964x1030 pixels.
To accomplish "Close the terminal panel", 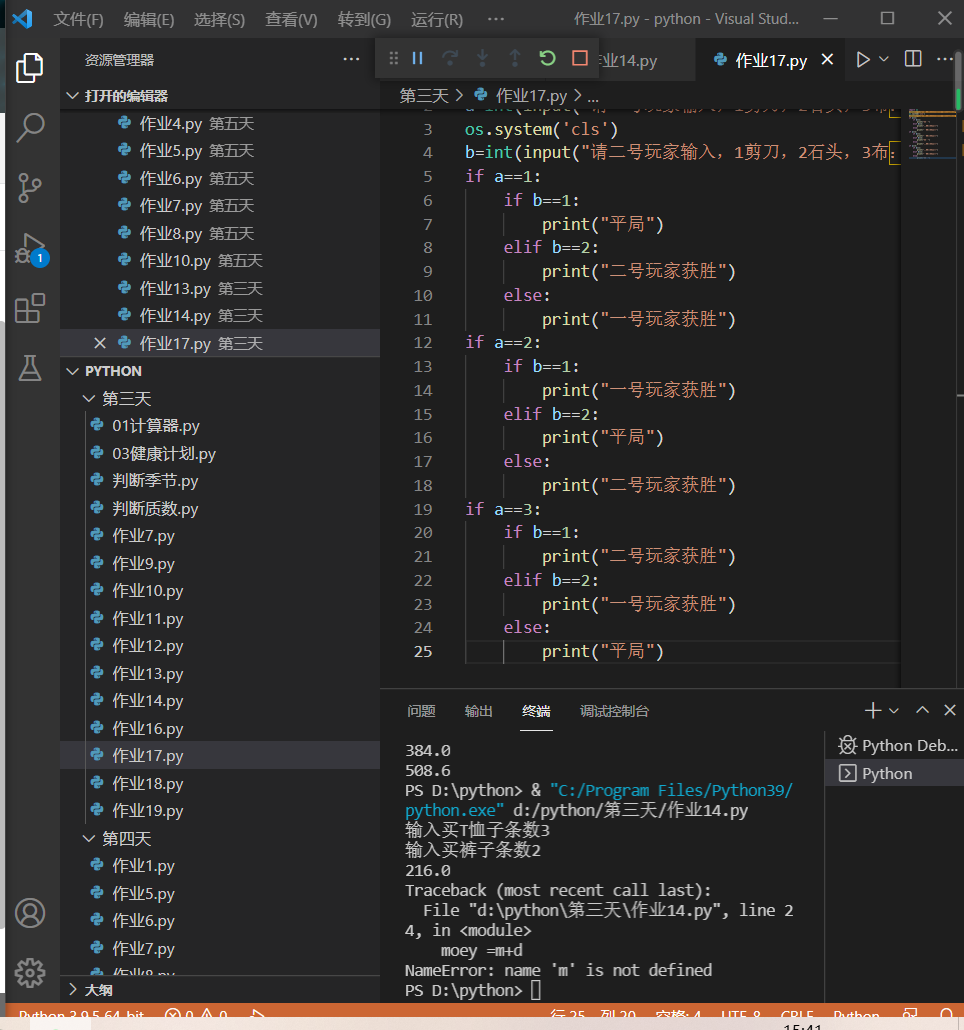I will click(950, 710).
